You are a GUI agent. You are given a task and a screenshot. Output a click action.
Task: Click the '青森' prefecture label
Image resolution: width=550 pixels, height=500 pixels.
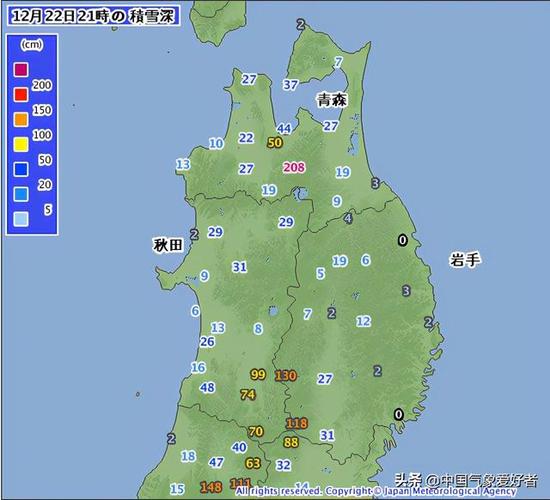(x=332, y=100)
